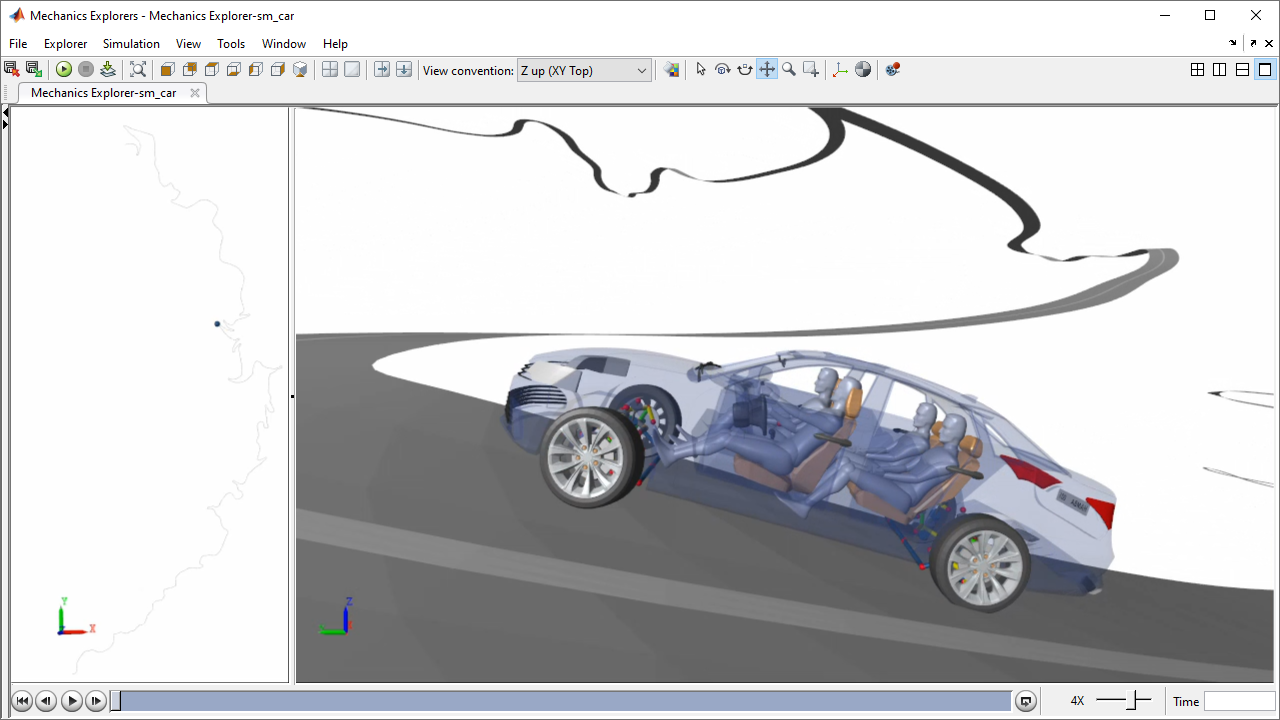1280x720 pixels.
Task: Click the Time input field
Action: (1239, 701)
